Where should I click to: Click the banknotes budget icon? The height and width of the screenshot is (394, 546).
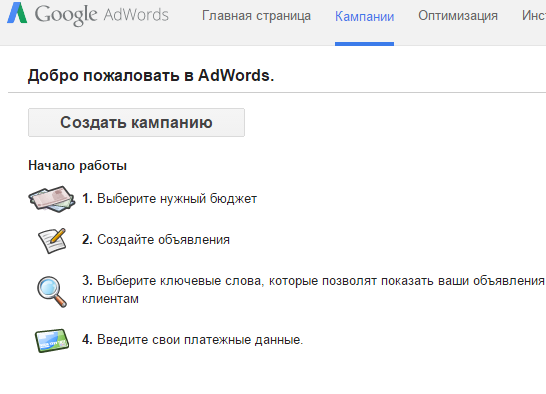(x=52, y=199)
